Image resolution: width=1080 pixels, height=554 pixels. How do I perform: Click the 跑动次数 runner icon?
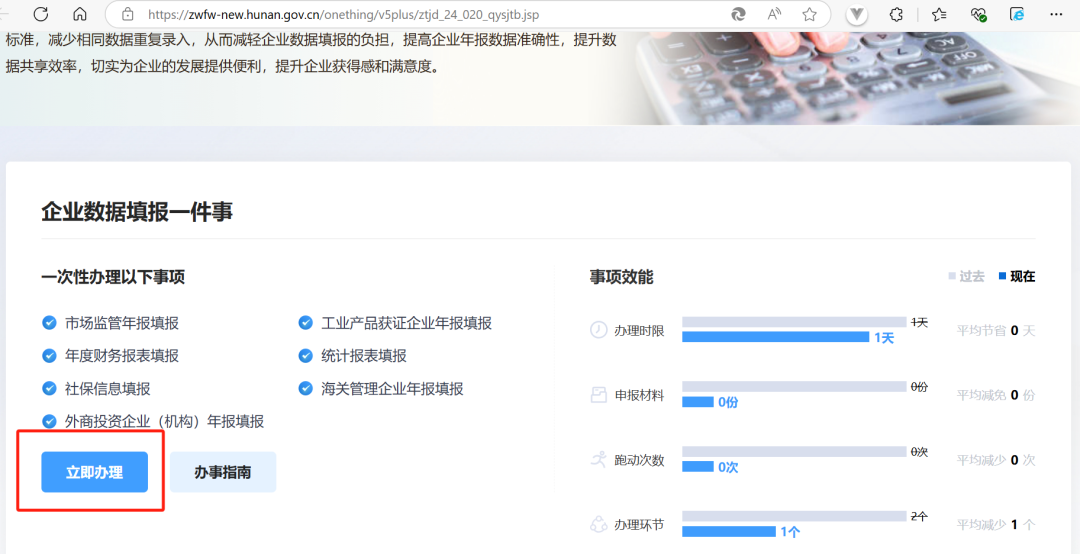[598, 460]
